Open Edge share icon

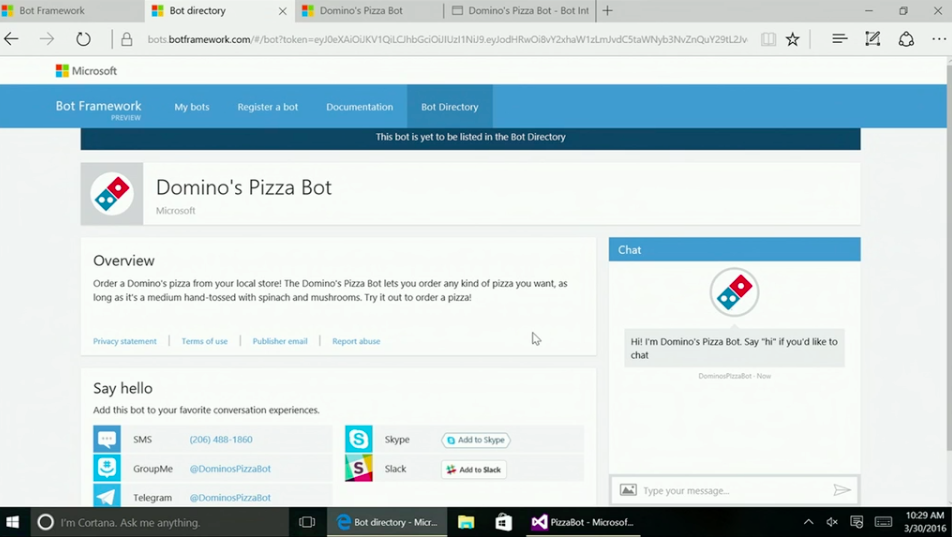coord(906,39)
